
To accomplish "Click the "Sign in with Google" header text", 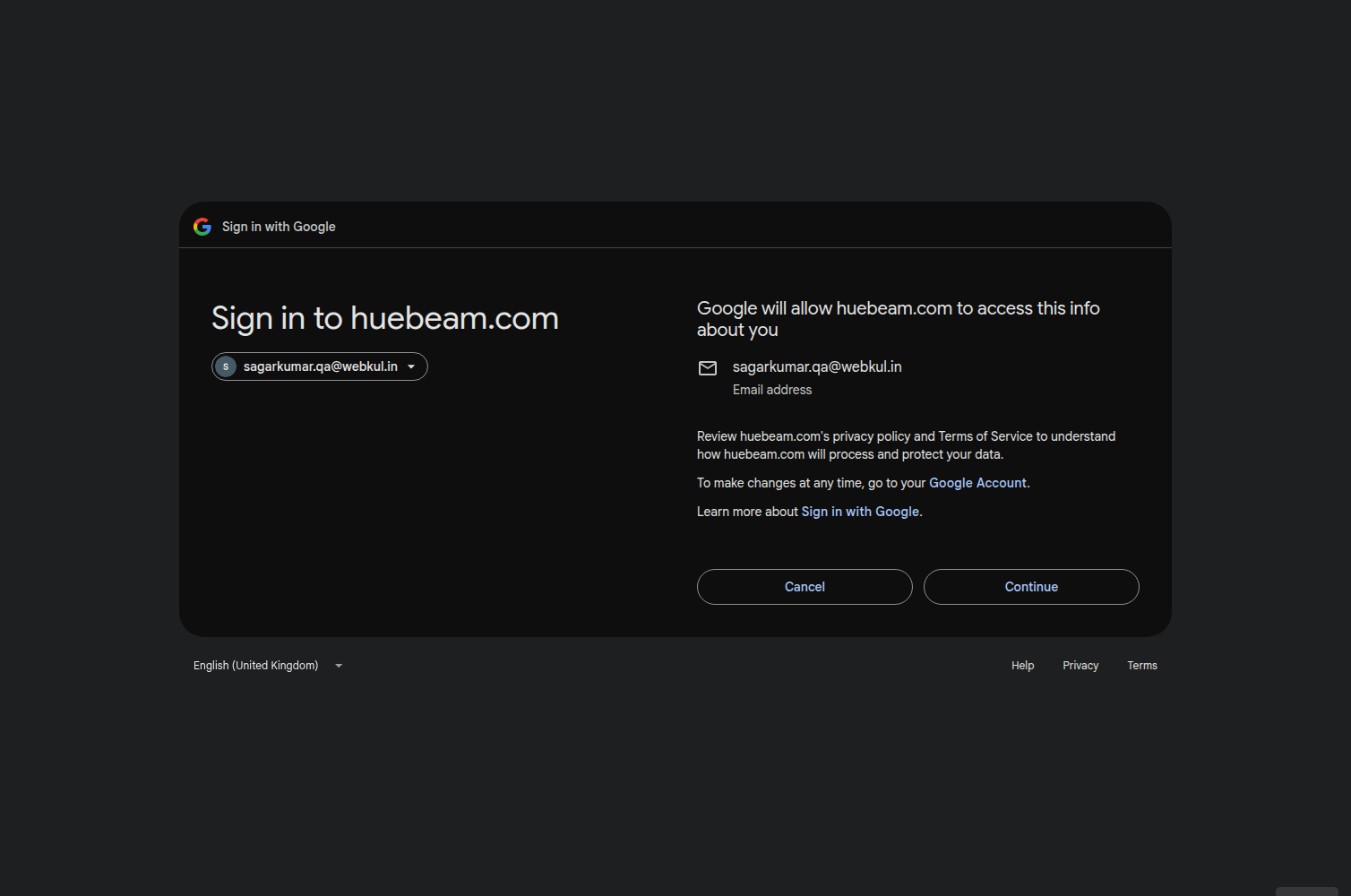I will click(279, 227).
